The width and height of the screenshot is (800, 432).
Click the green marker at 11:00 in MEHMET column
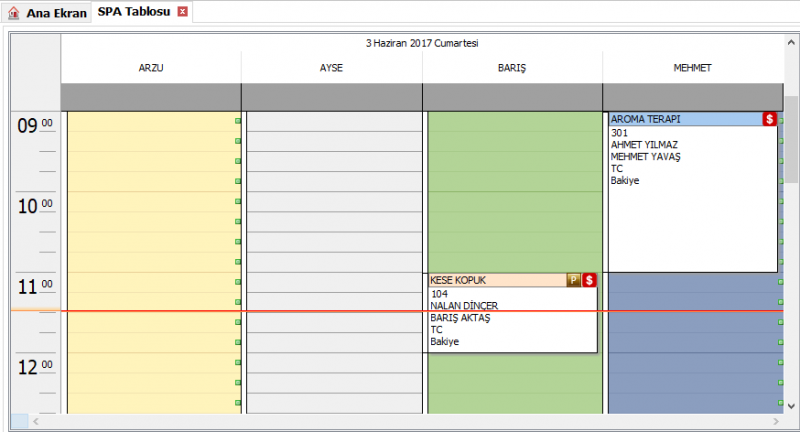(x=781, y=282)
